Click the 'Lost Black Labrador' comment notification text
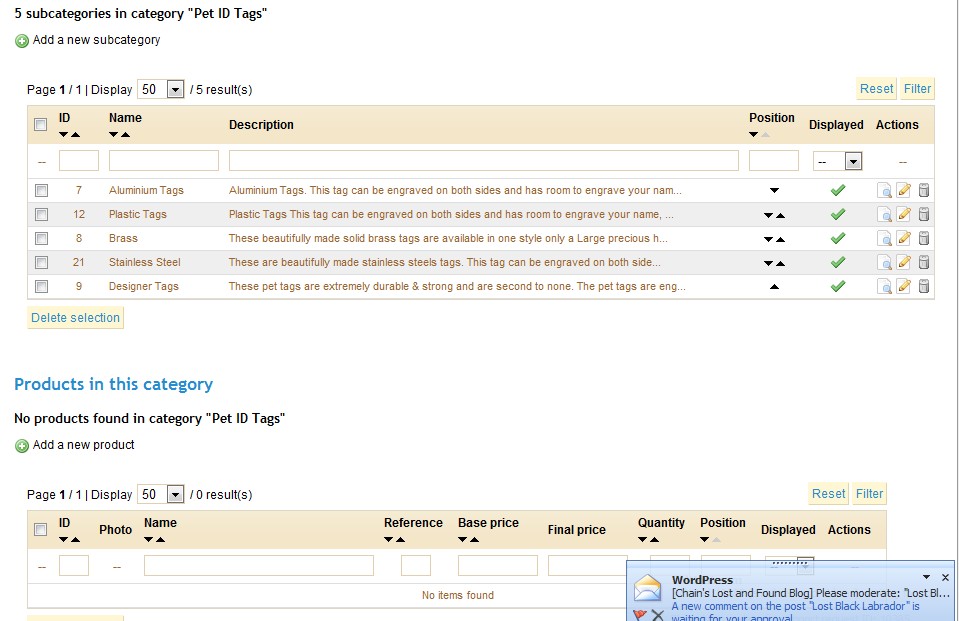 (795, 612)
